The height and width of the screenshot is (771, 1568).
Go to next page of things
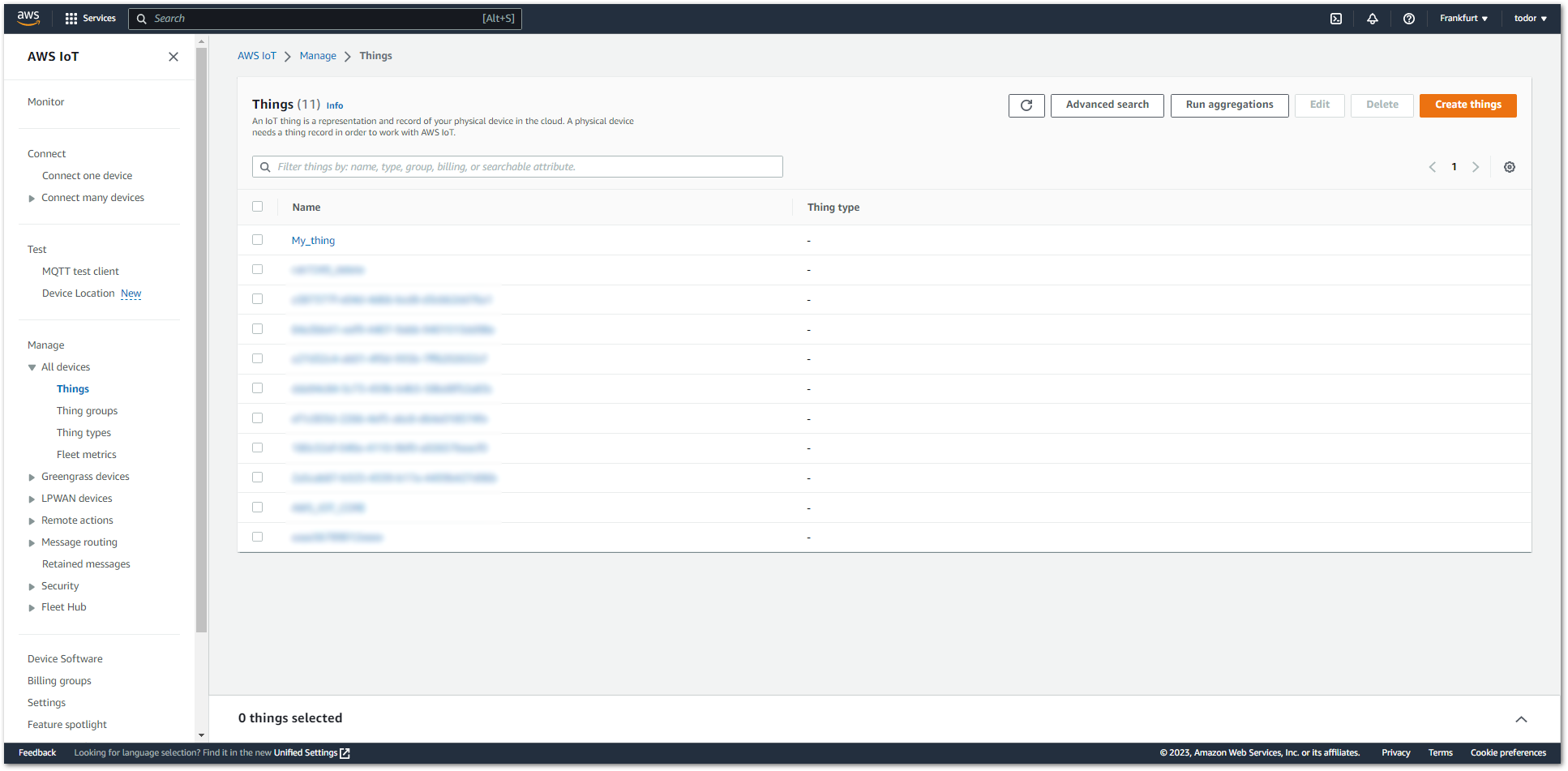1476,167
